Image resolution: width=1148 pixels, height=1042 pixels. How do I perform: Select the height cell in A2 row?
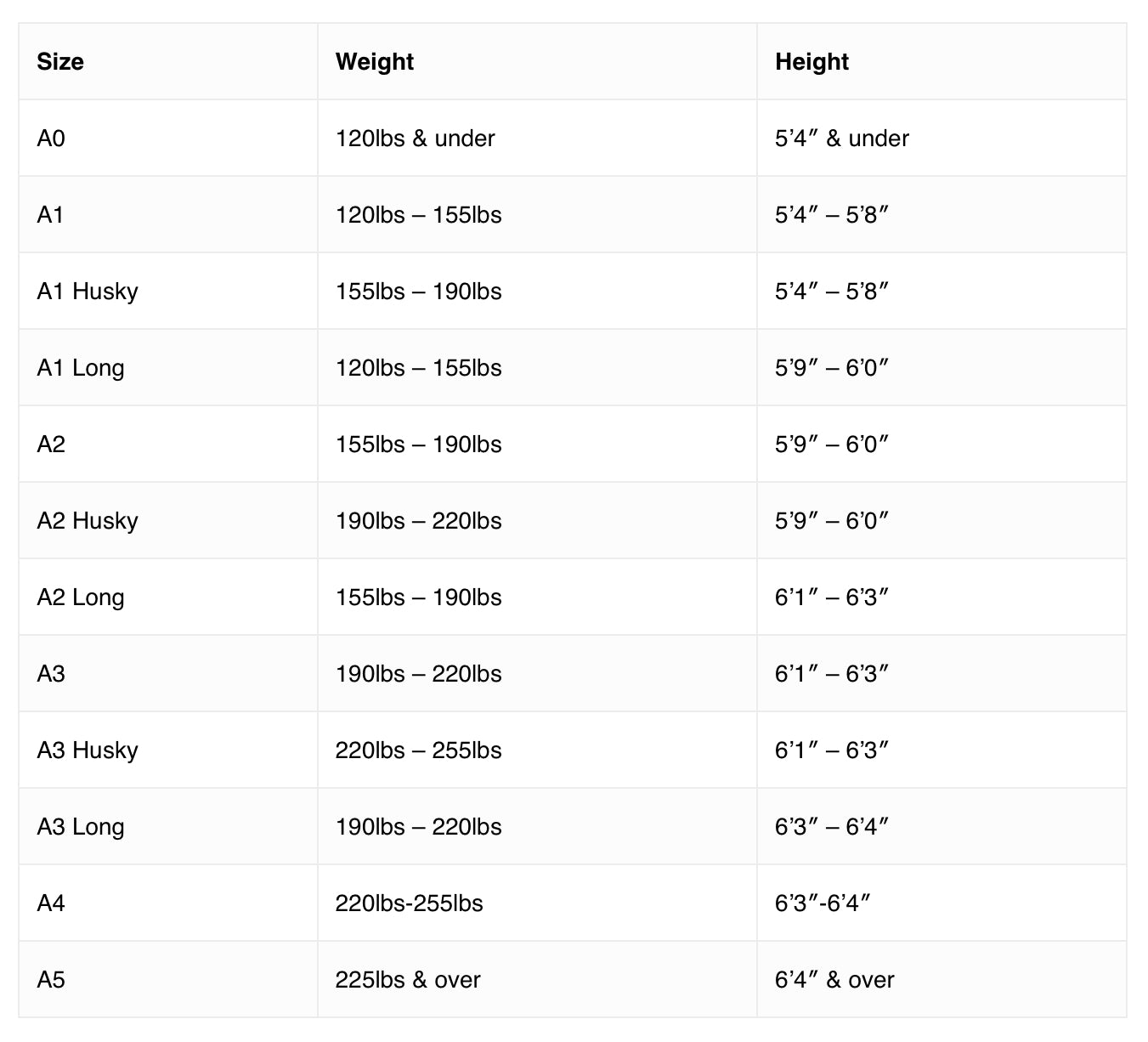831,445
